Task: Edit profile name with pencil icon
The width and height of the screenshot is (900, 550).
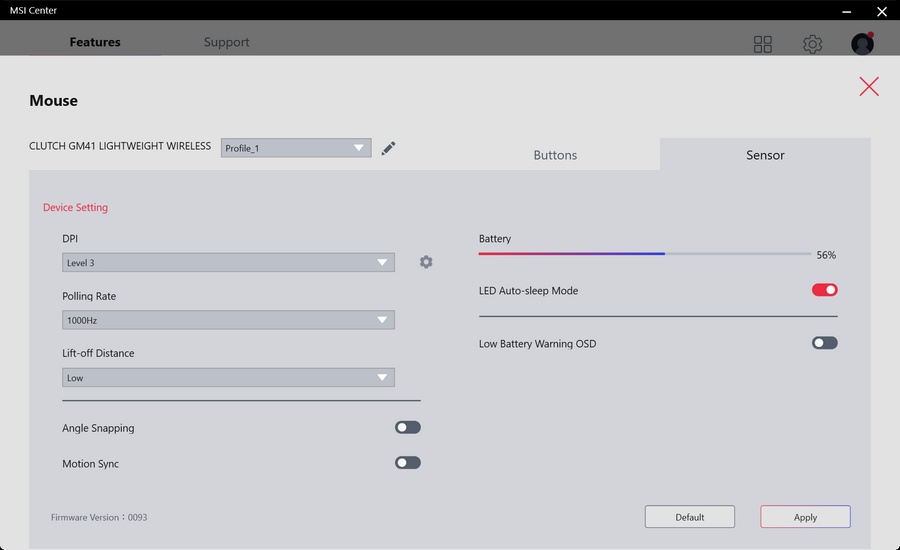Action: tap(388, 148)
